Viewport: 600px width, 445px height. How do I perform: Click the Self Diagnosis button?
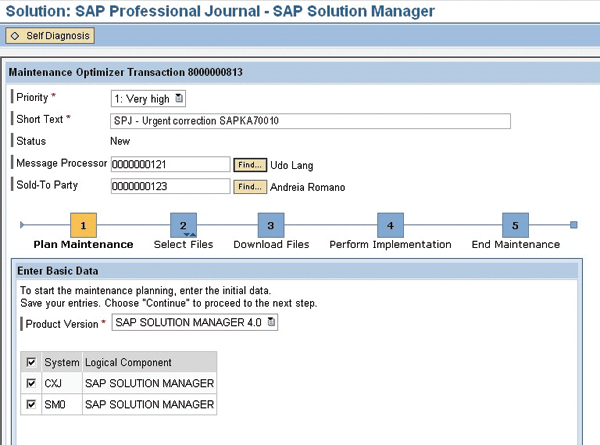(50, 36)
